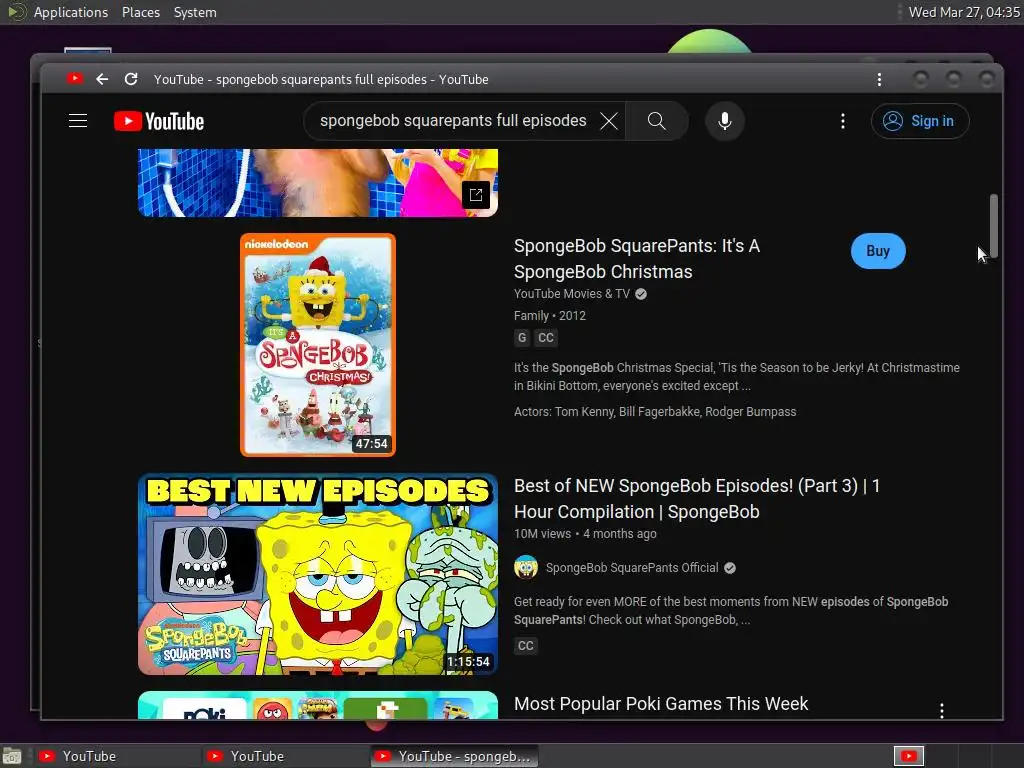Click the show desktop icon in bottom panel
The image size is (1024, 768).
click(12, 756)
